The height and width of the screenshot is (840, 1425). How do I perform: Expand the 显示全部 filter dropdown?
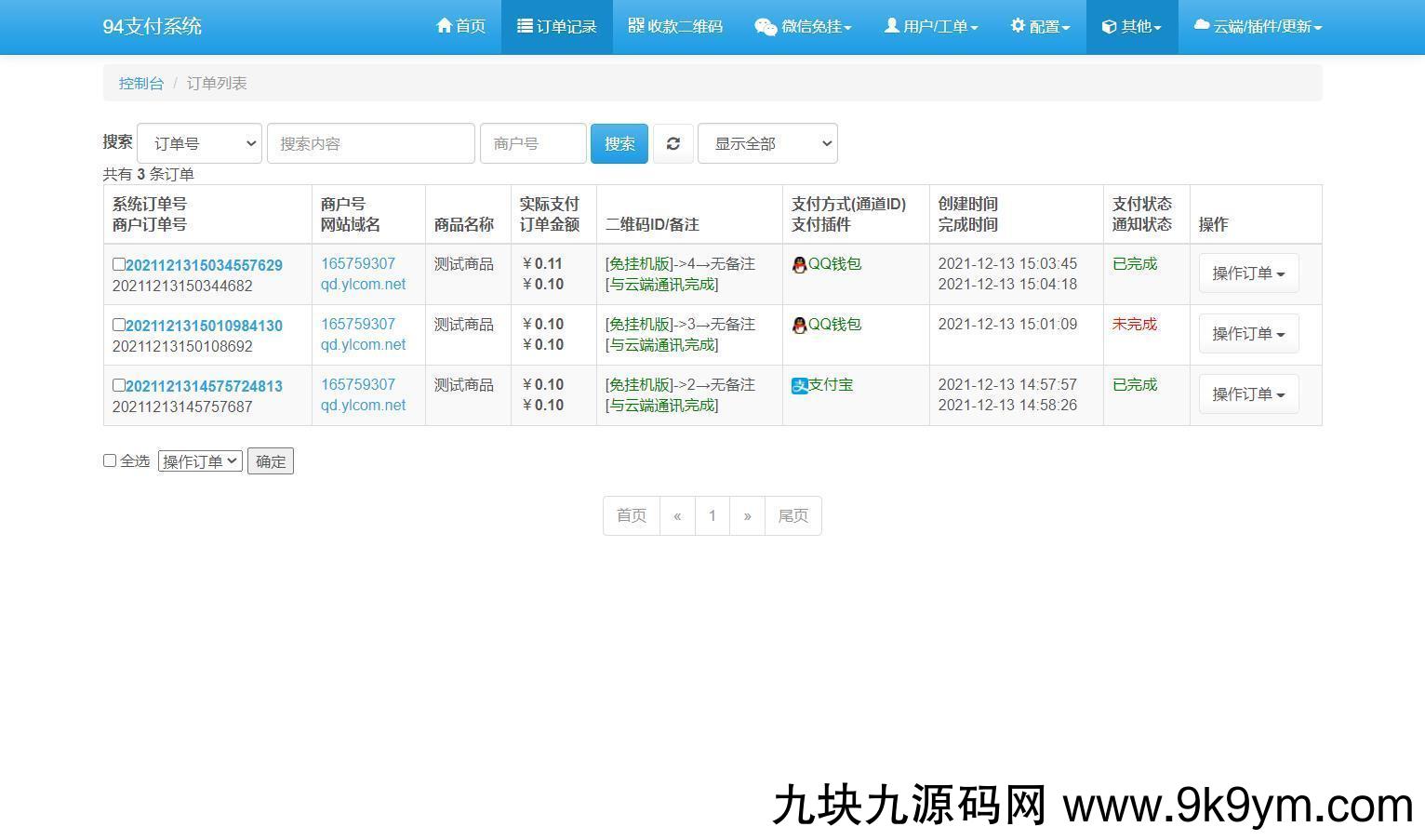click(767, 143)
